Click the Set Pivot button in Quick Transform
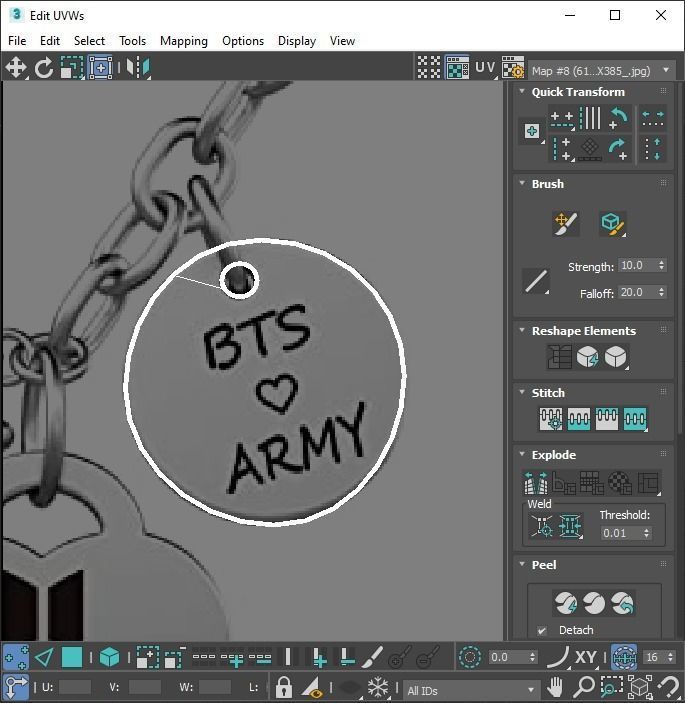This screenshot has height=703, width=685. click(532, 131)
